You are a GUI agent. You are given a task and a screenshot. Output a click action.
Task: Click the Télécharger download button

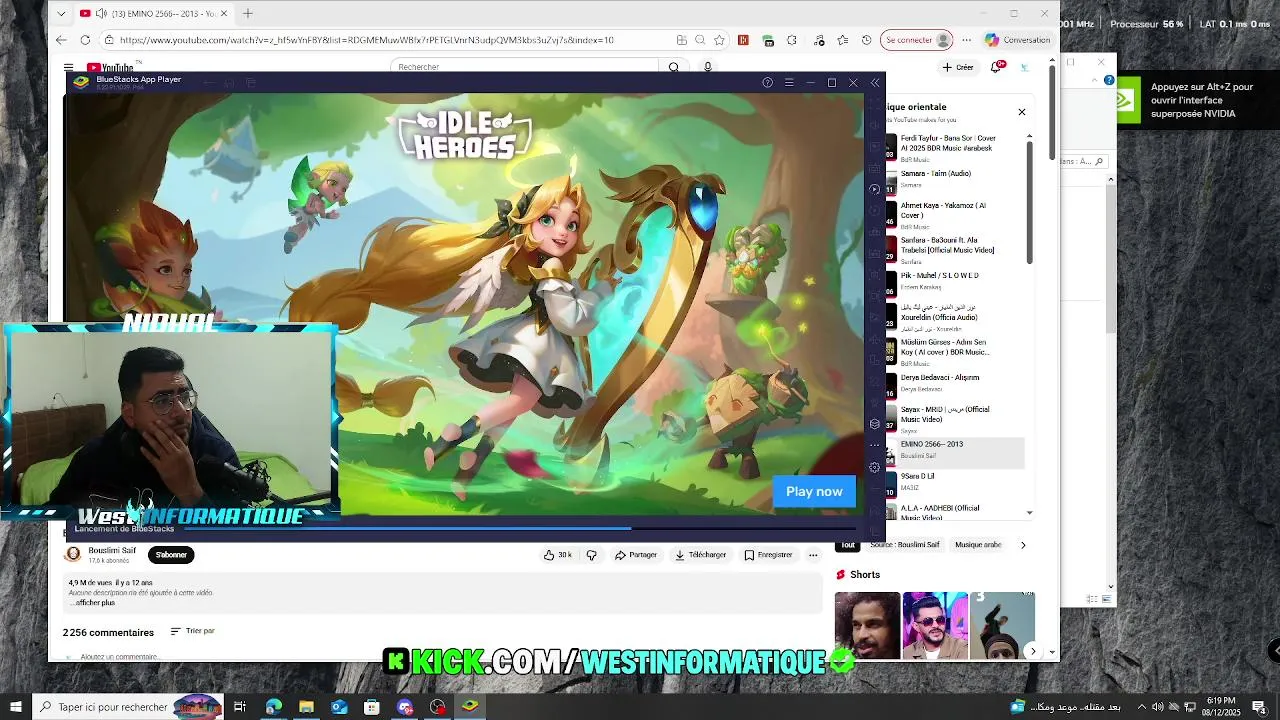700,555
